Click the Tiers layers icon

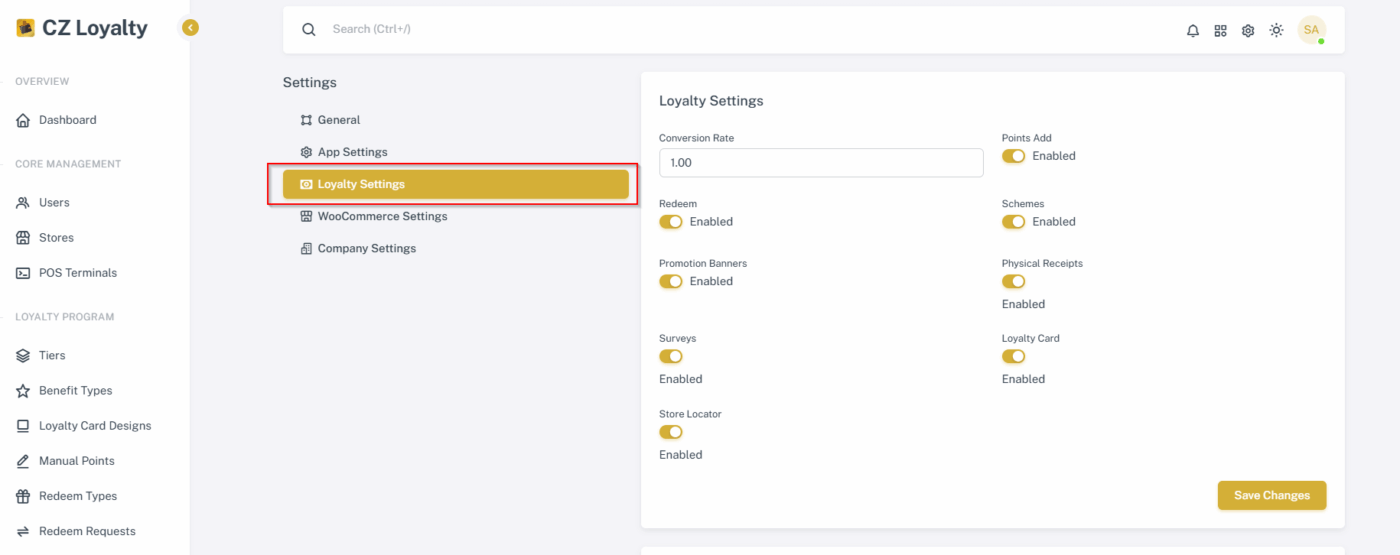[x=23, y=356]
